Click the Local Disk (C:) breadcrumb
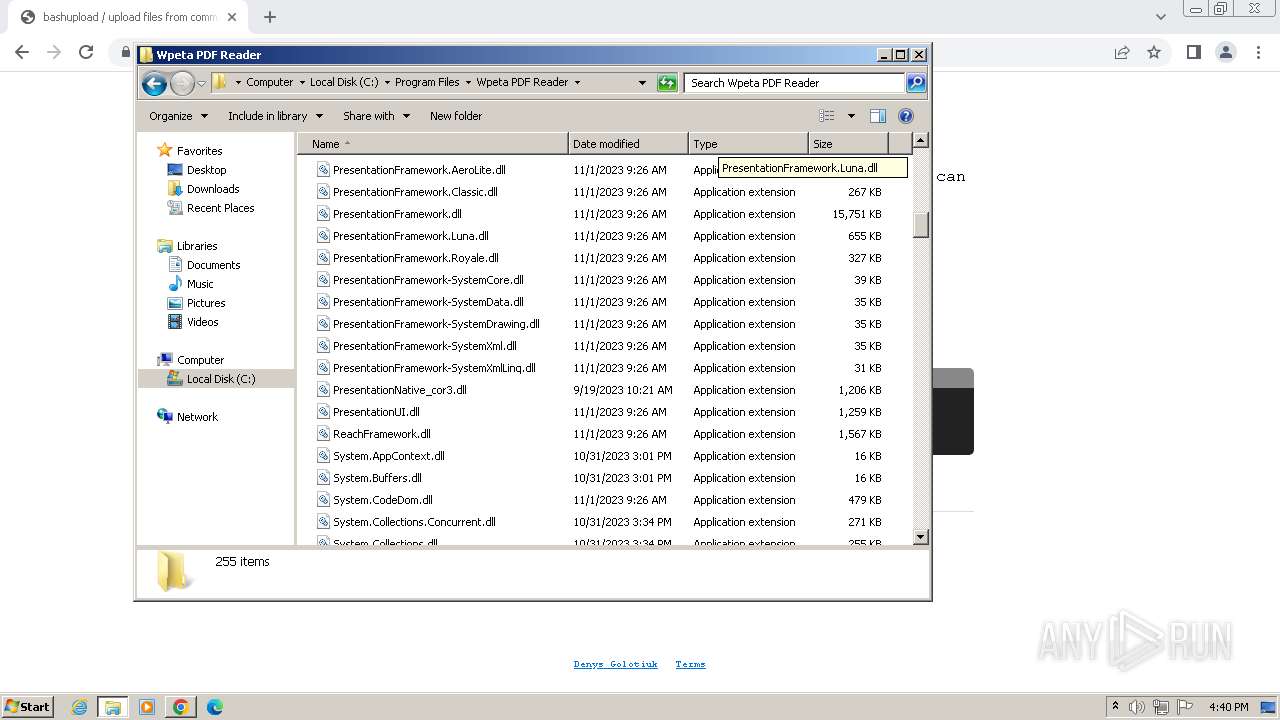Image resolution: width=1280 pixels, height=720 pixels. click(x=344, y=83)
